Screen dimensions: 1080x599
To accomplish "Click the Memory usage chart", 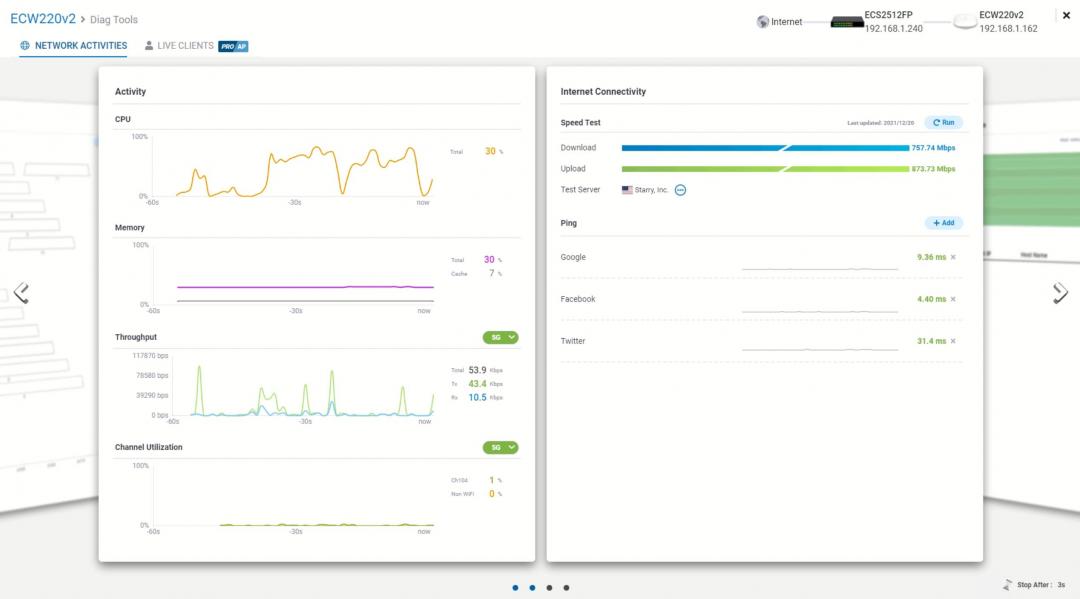I will pyautogui.click(x=293, y=277).
